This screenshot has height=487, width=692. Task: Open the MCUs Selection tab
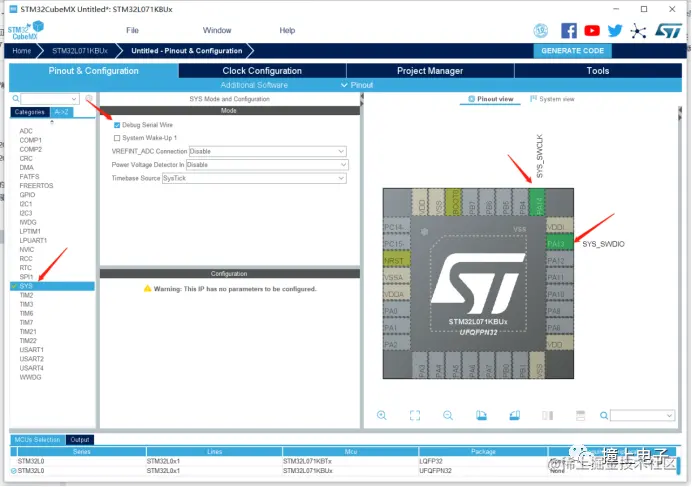[37, 440]
